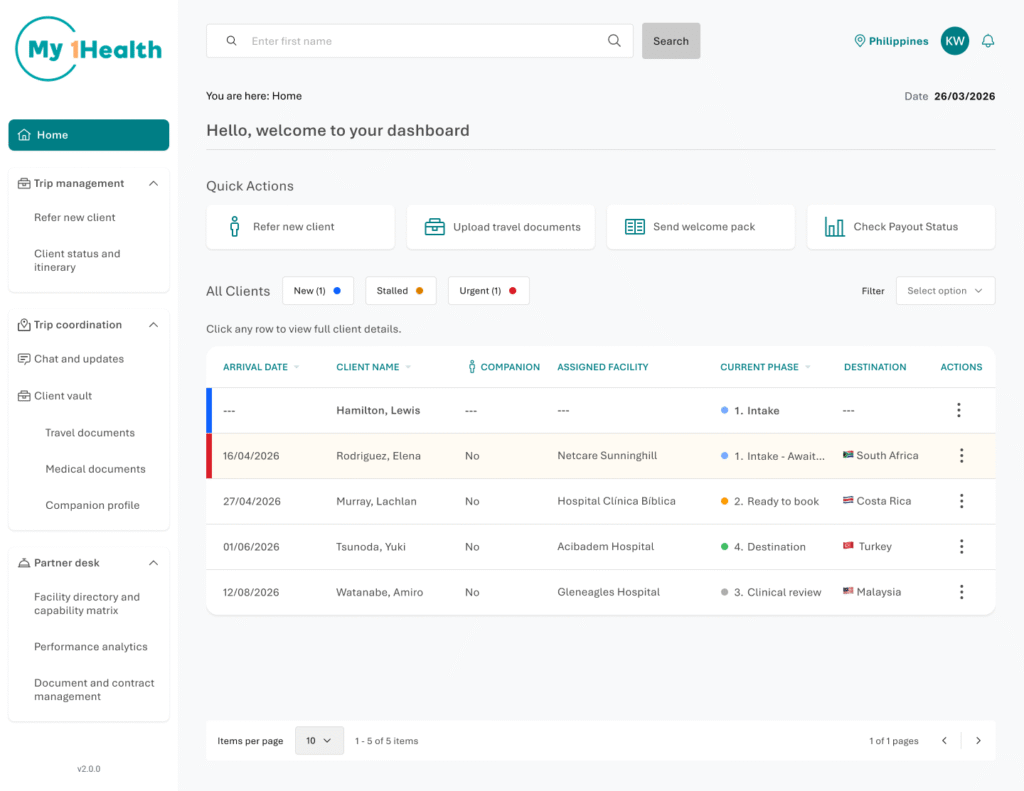The height and width of the screenshot is (791, 1024).
Task: Click the Destination column header
Action: 875,367
